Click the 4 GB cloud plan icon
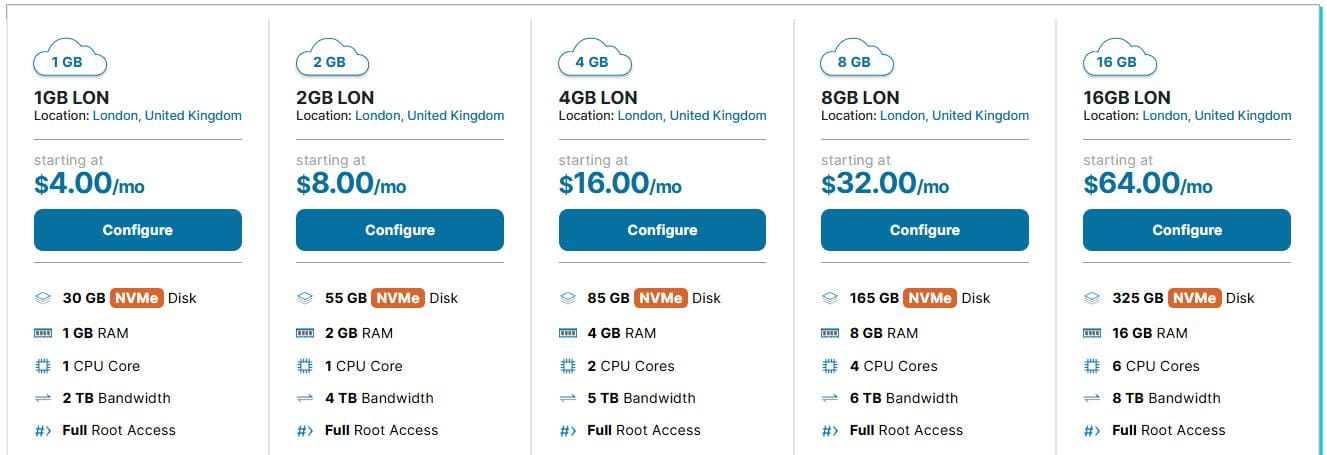Viewport: 1327px width, 455px height. click(594, 60)
